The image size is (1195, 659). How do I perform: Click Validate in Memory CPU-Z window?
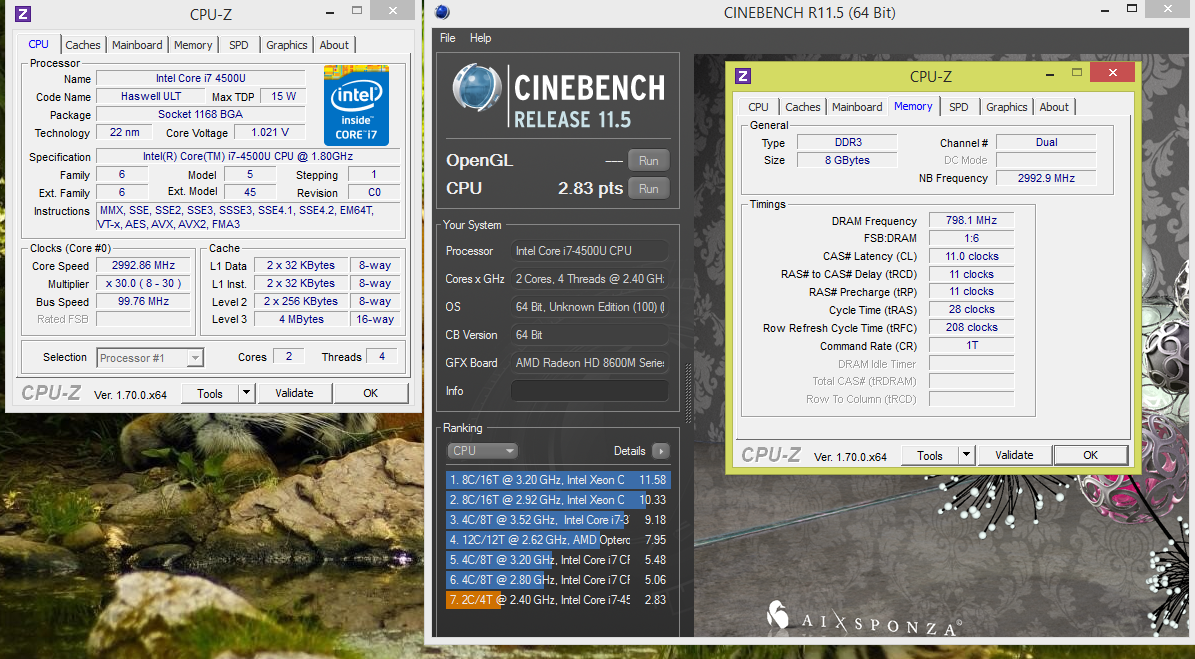[1014, 456]
